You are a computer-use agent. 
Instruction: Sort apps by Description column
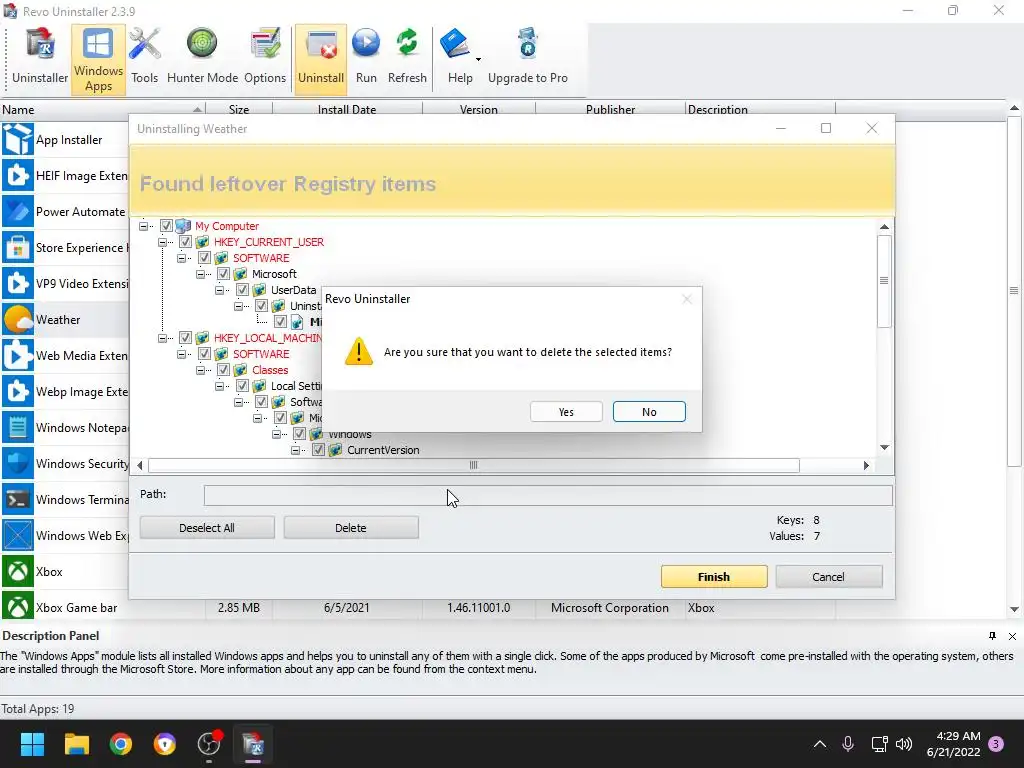click(760, 109)
